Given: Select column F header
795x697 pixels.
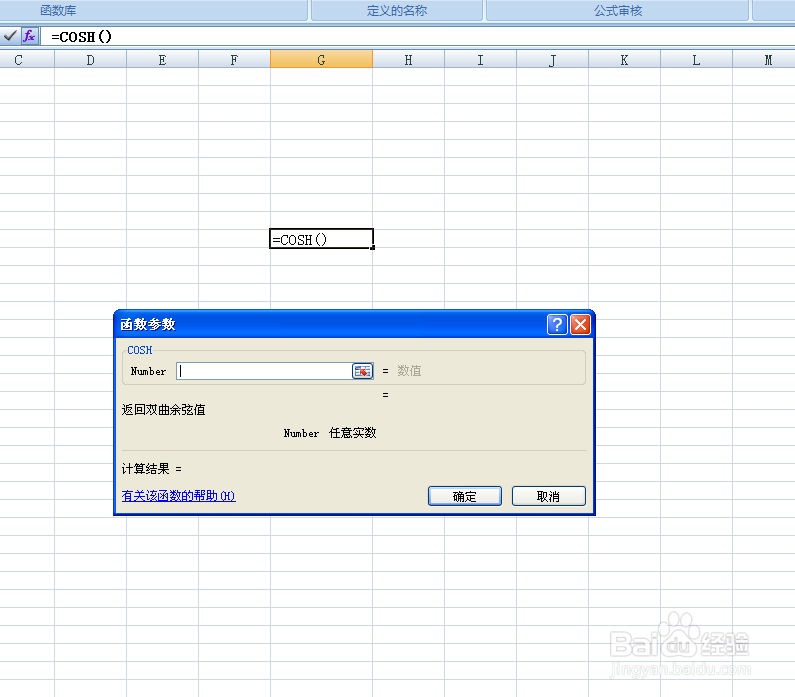Looking at the screenshot, I should pyautogui.click(x=234, y=59).
